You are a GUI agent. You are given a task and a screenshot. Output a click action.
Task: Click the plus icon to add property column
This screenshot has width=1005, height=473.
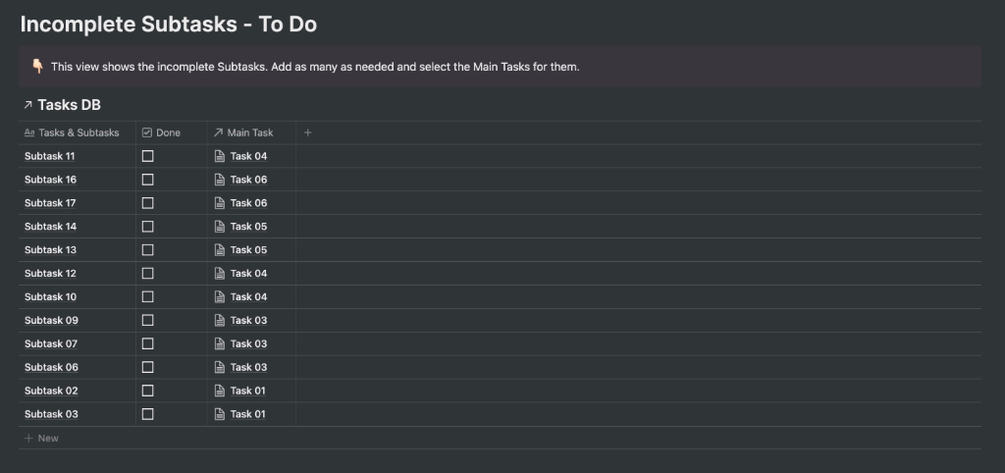(x=308, y=132)
